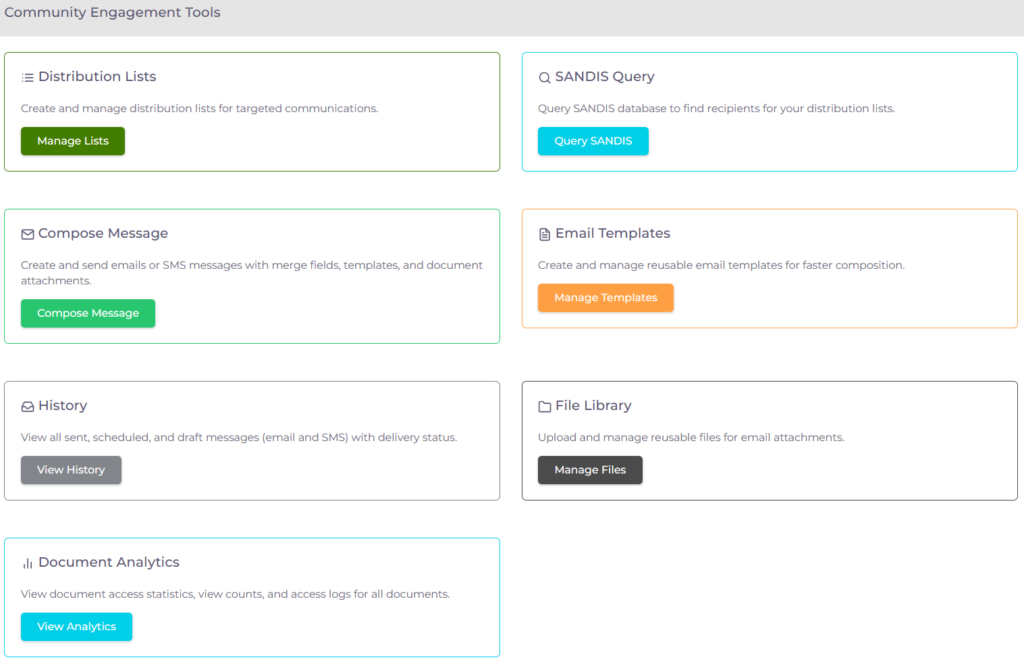Click the View Analytics button
This screenshot has height=666, width=1024.
[x=76, y=627]
